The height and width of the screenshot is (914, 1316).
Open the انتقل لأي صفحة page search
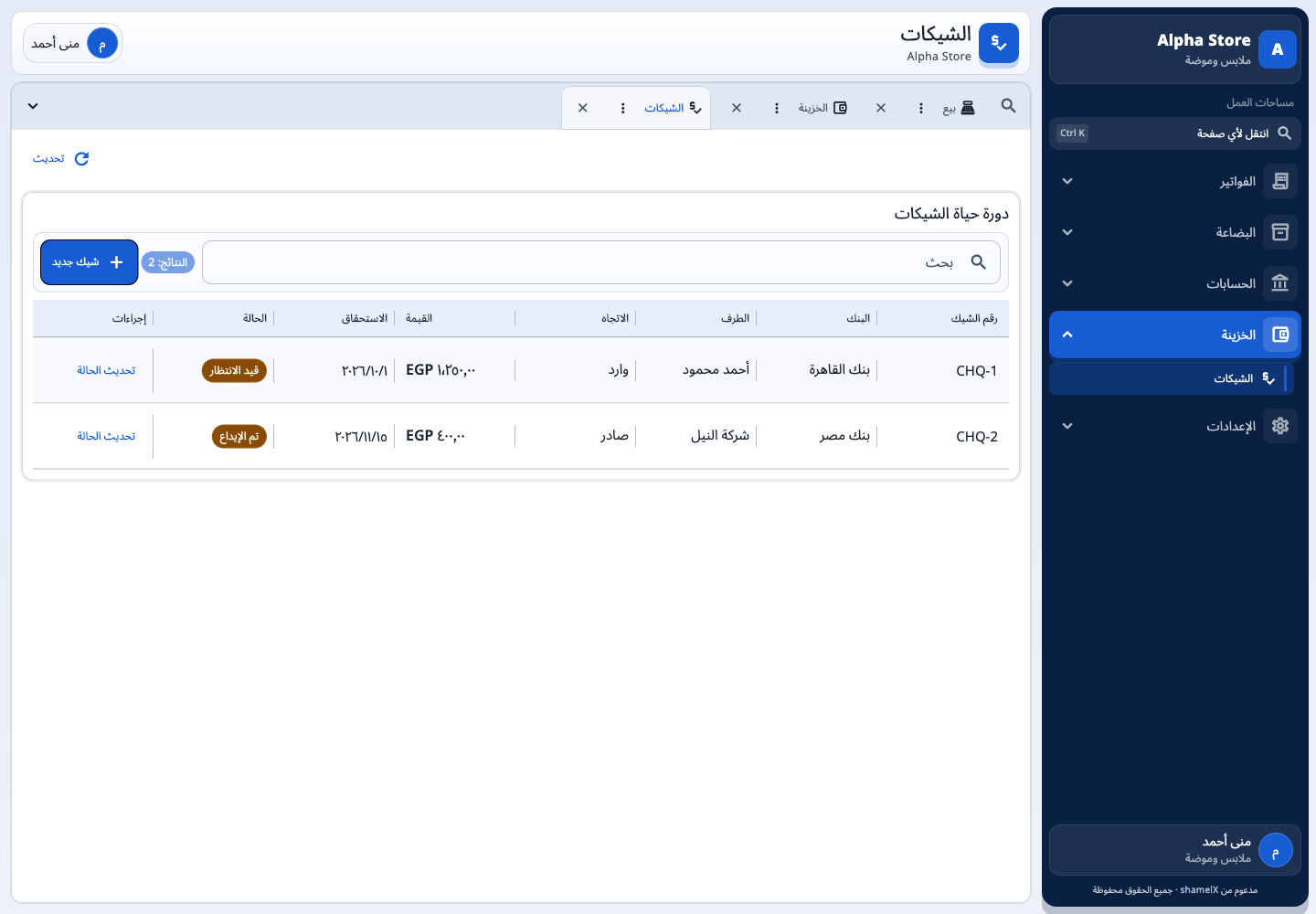coord(1175,133)
